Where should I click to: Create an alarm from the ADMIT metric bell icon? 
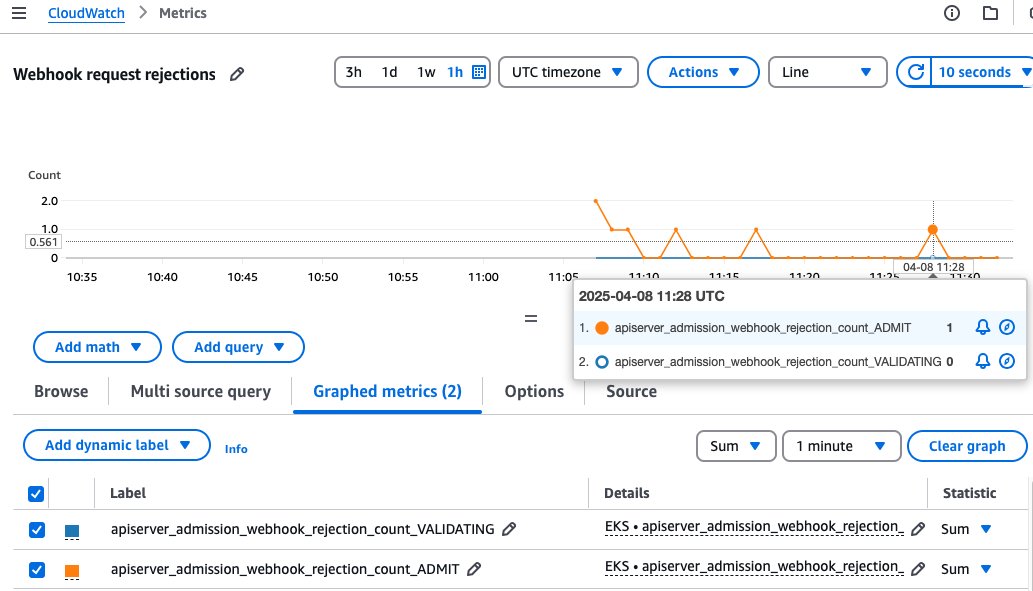pyautogui.click(x=981, y=326)
